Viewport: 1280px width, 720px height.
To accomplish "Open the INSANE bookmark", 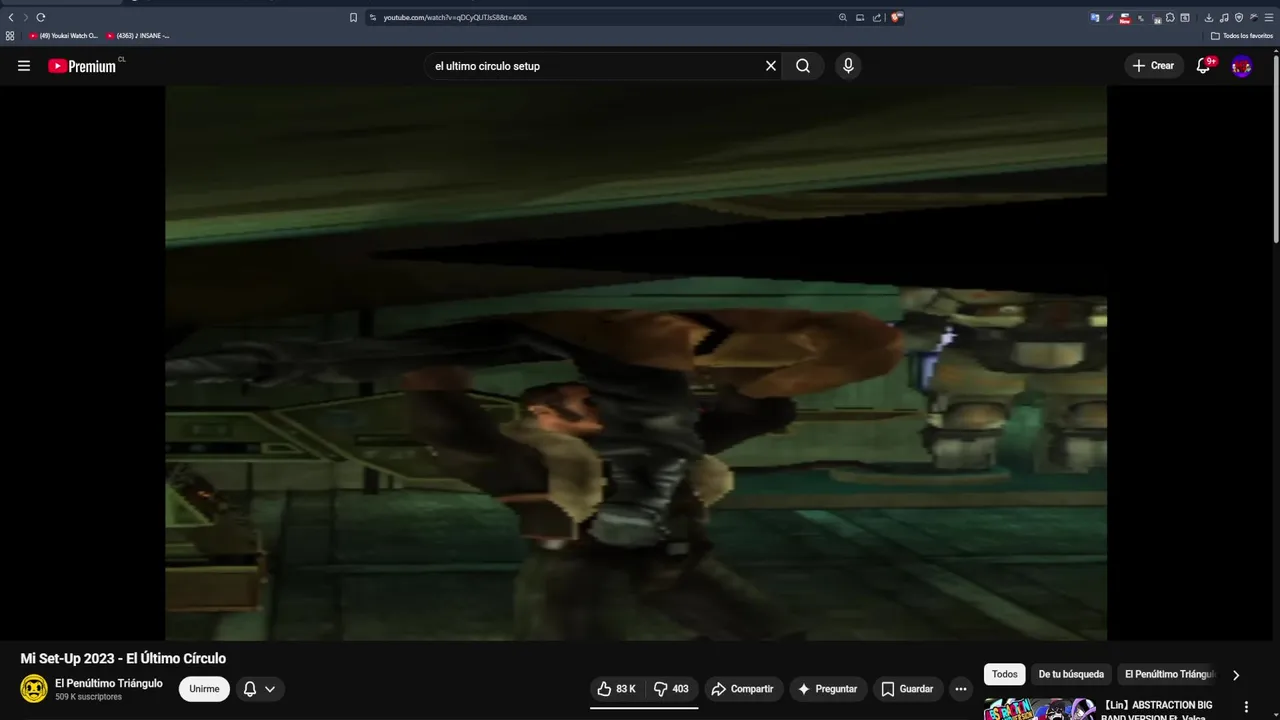I will 138,36.
